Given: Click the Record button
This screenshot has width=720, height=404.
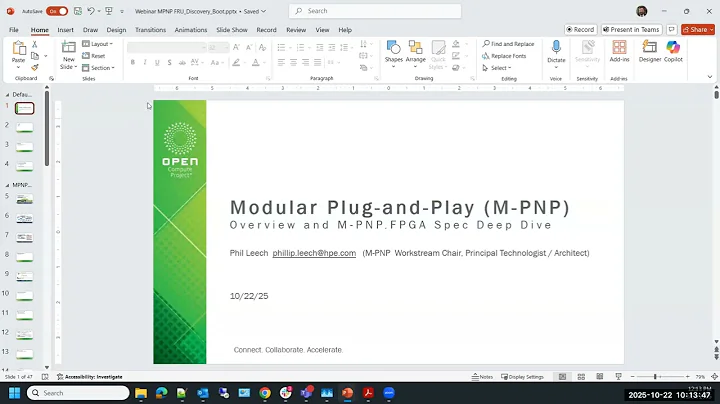Looking at the screenshot, I should coord(580,29).
